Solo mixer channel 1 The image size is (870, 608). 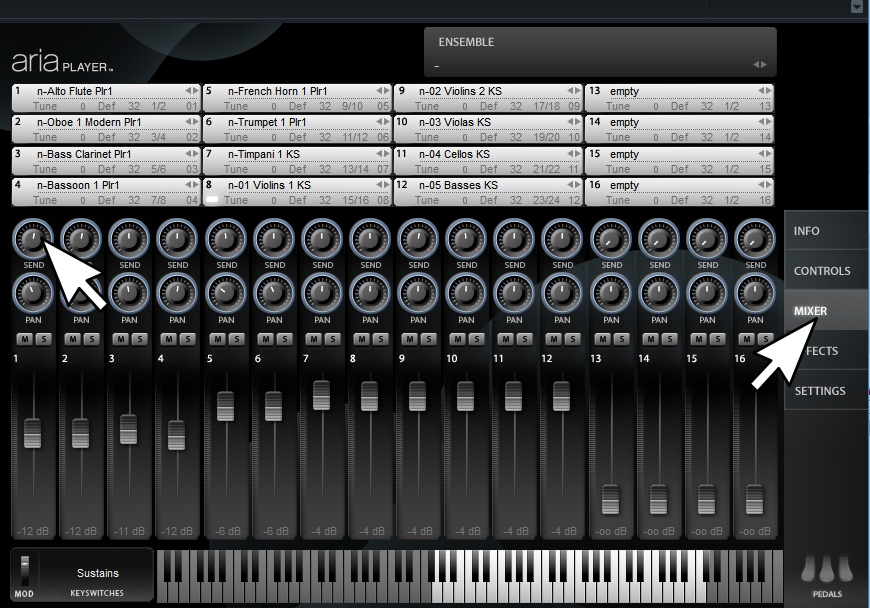click(x=43, y=339)
